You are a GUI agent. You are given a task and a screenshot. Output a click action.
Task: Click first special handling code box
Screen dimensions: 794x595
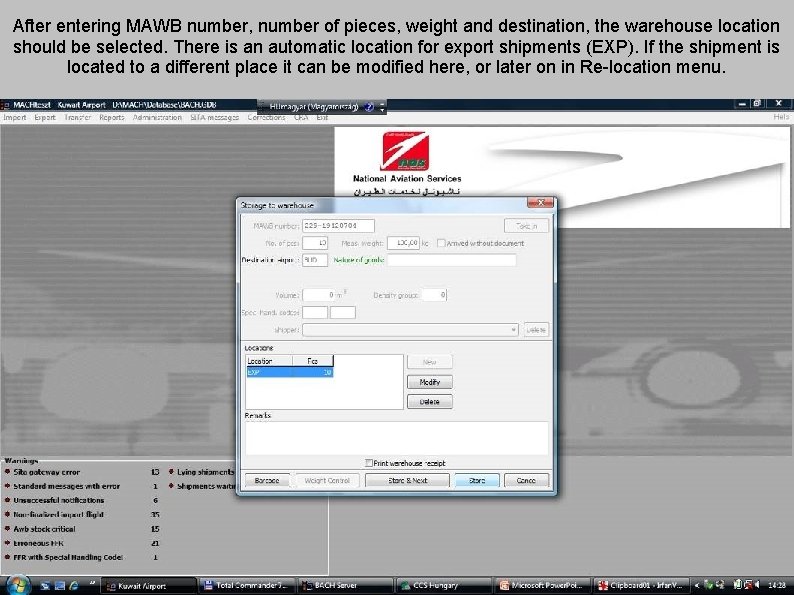315,312
